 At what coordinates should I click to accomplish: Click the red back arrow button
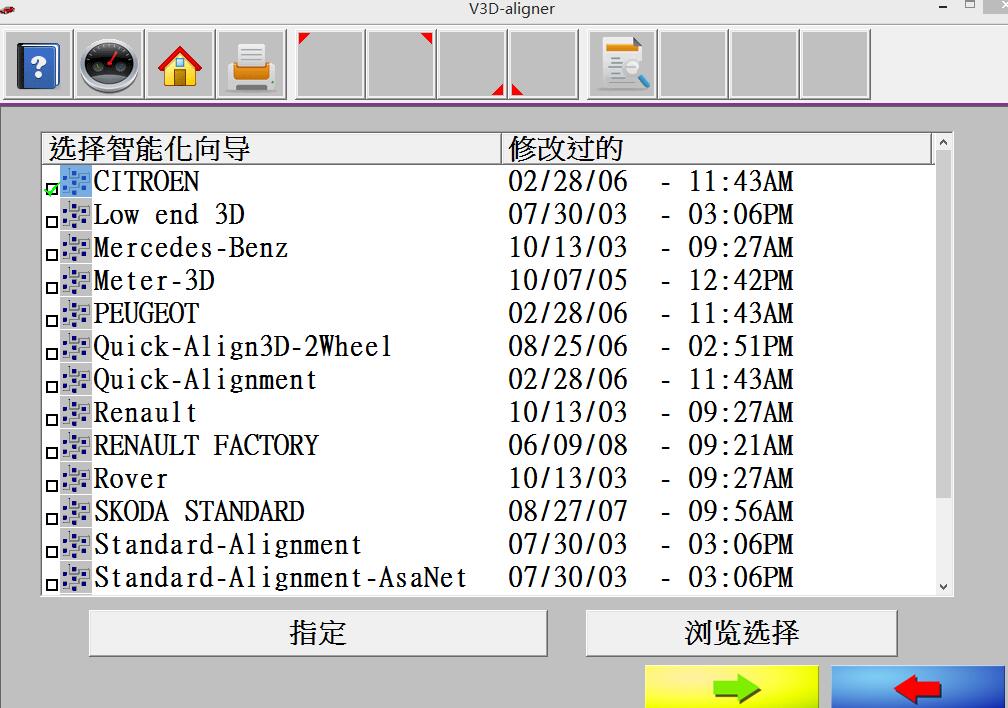[918, 688]
